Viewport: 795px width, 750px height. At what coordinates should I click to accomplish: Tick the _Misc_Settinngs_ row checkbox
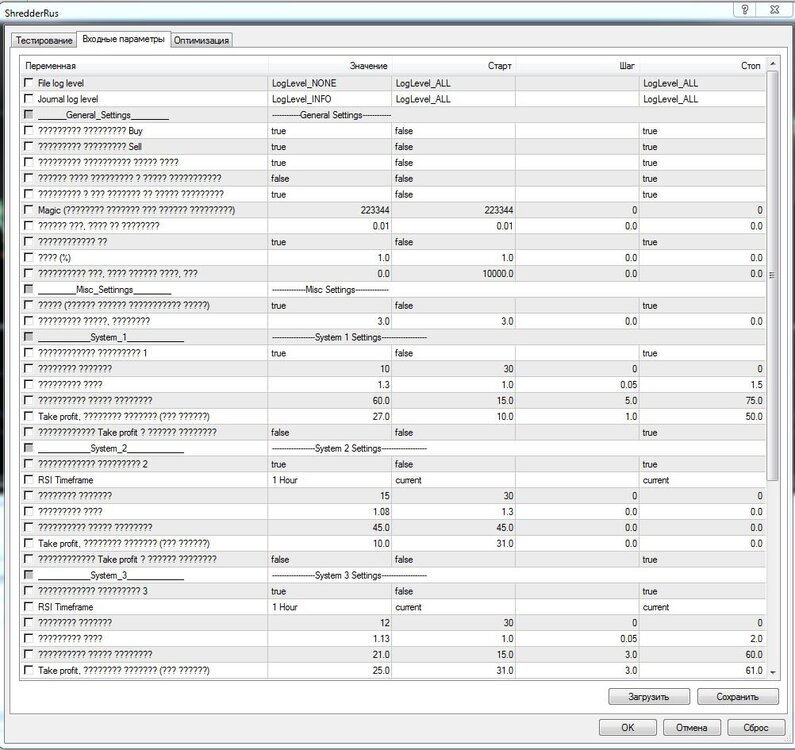click(x=29, y=289)
